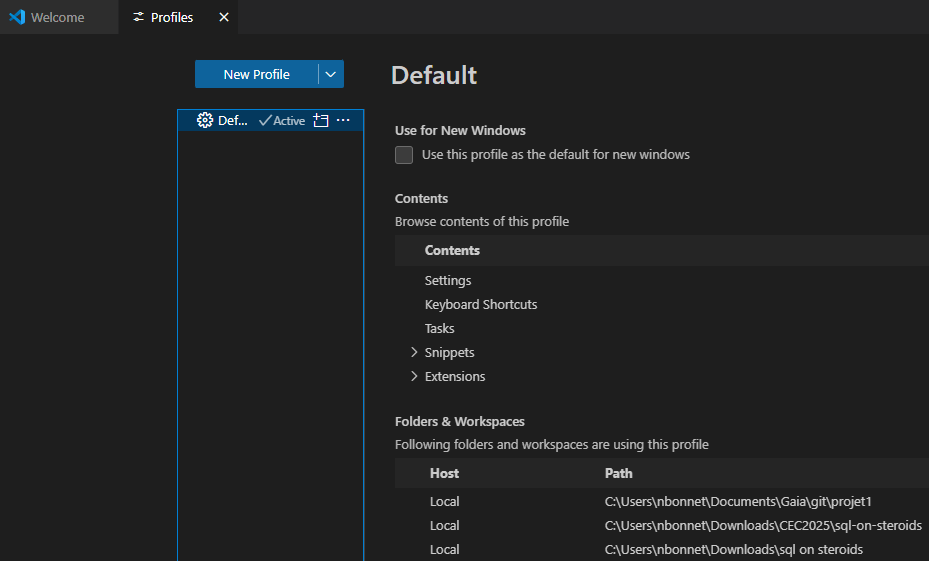Click the 'Use this profile as the default for new windows' label
Image resolution: width=929 pixels, height=561 pixels.
coord(556,155)
